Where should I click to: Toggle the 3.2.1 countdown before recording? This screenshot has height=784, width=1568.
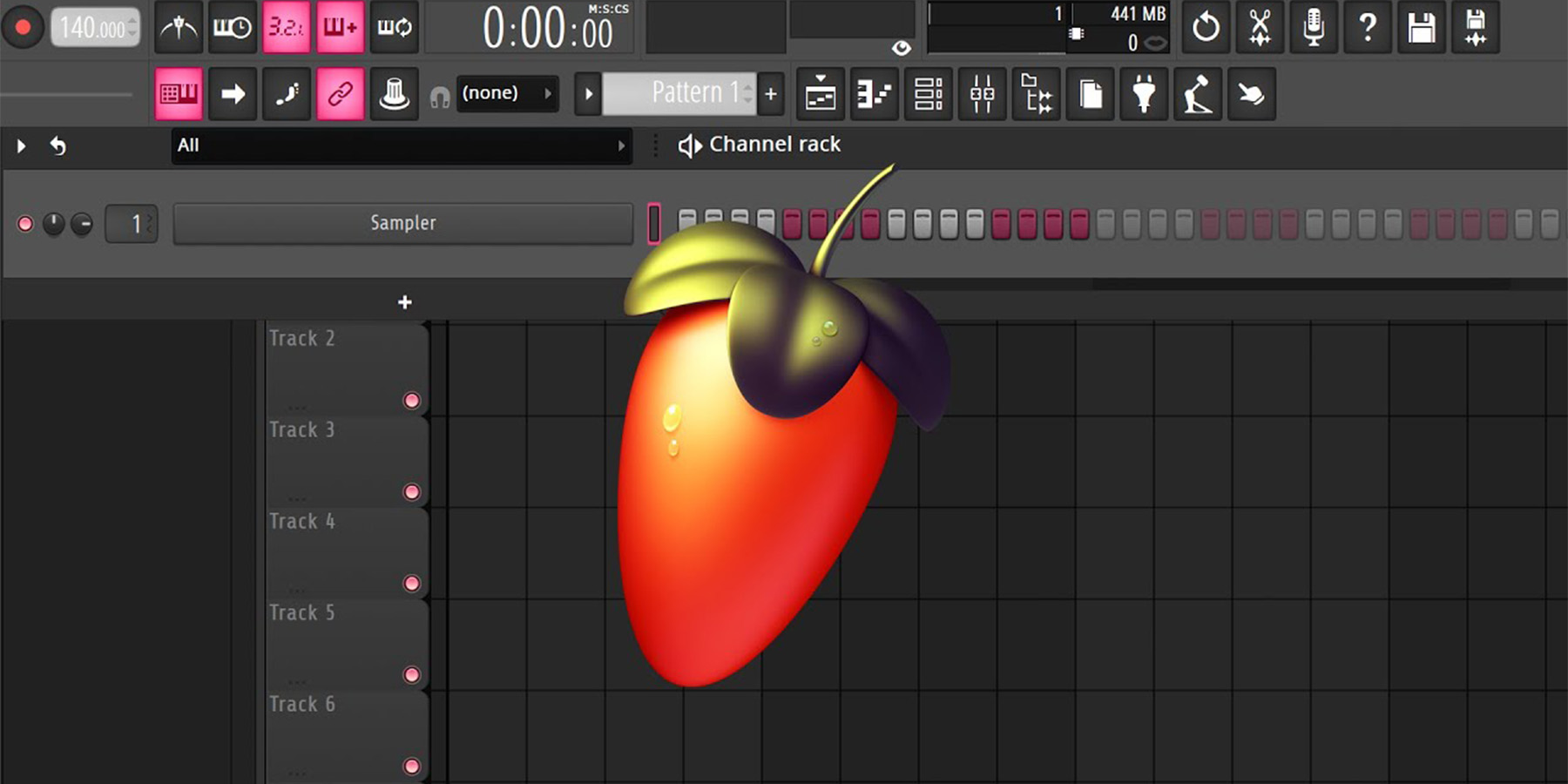(286, 28)
